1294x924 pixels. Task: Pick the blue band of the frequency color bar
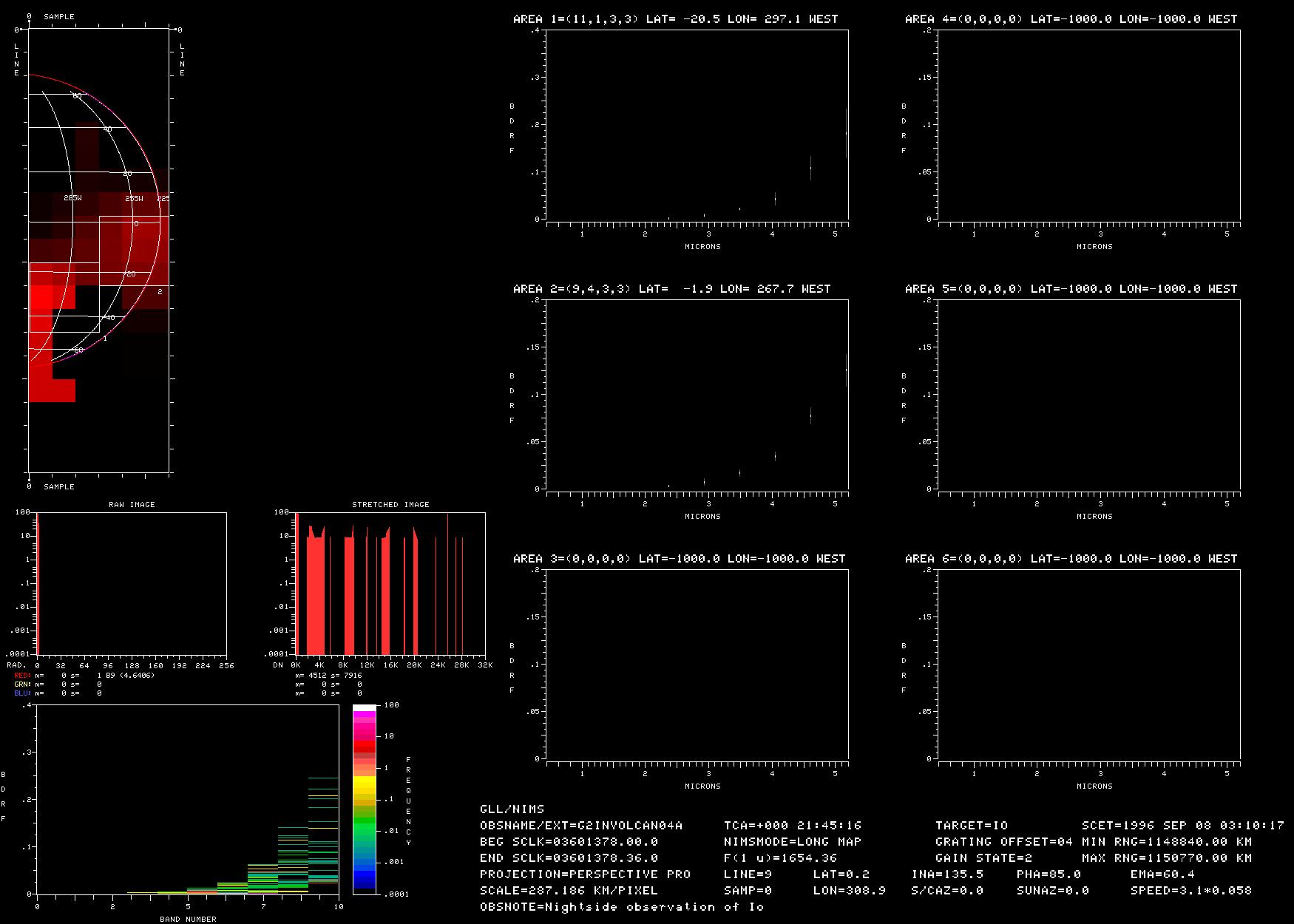click(364, 879)
